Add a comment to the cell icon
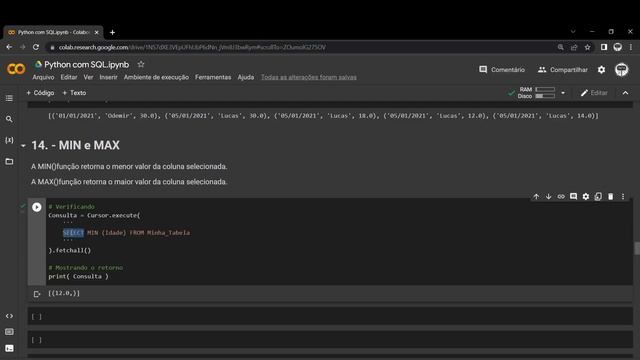 tap(573, 197)
